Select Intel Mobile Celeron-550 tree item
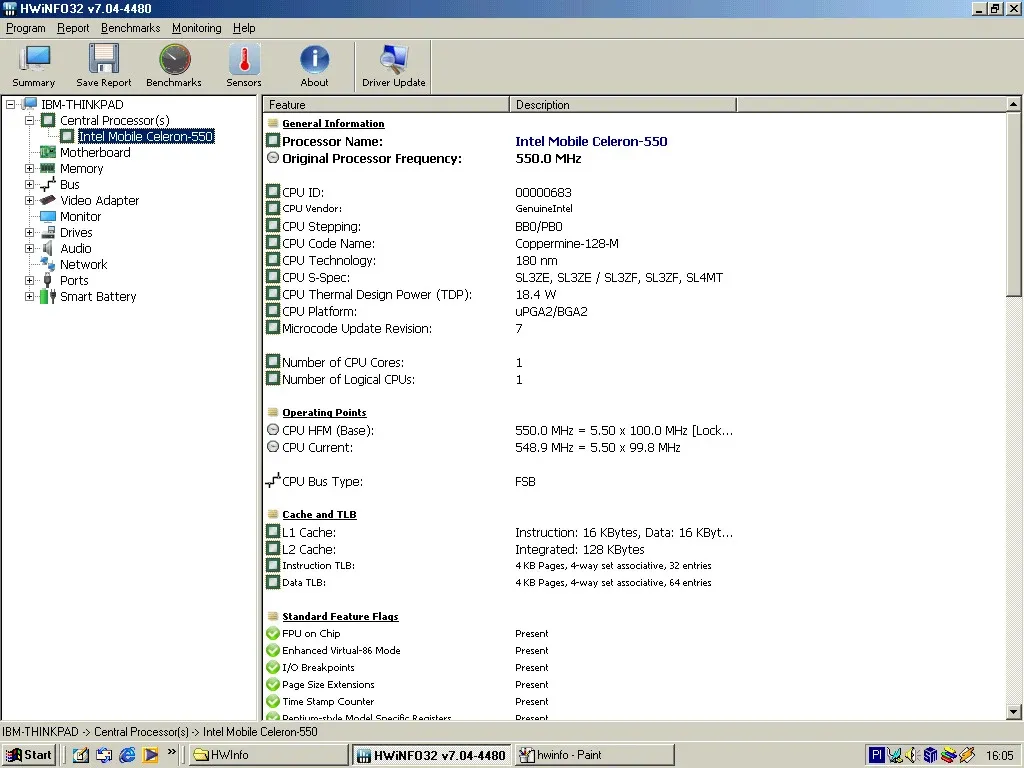Image resolution: width=1024 pixels, height=768 pixels. (x=146, y=136)
